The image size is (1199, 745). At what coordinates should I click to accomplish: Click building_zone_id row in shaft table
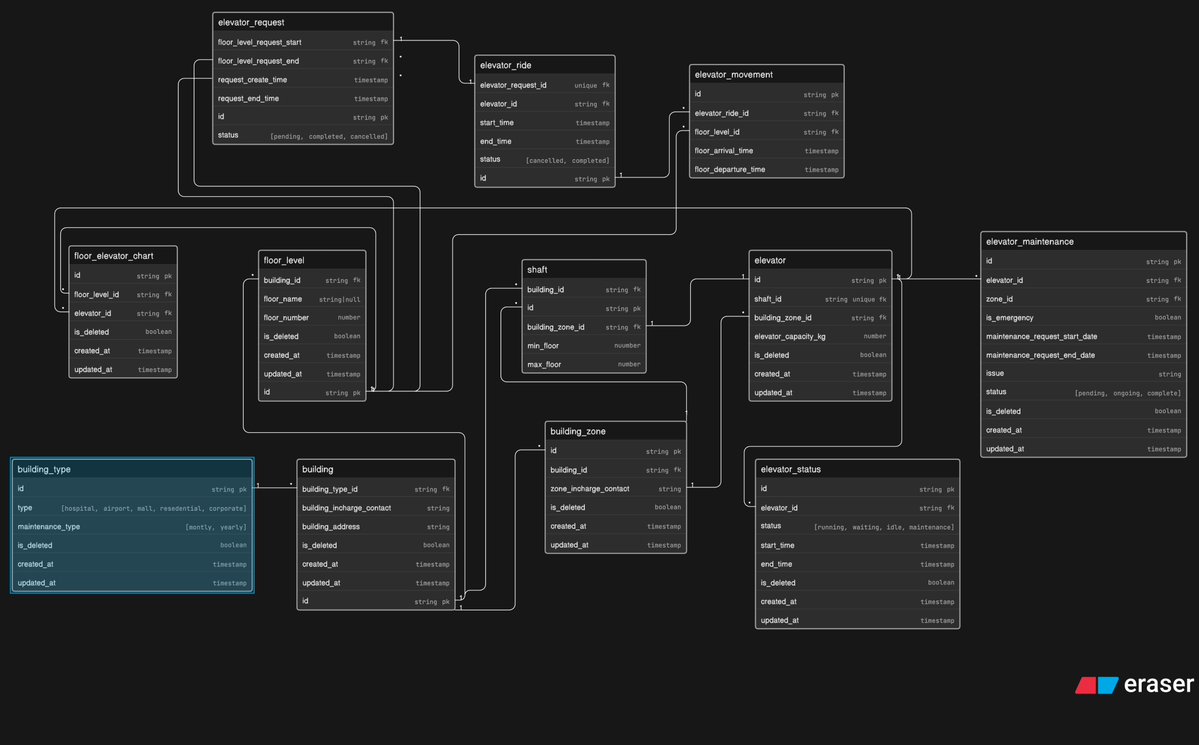coord(583,327)
